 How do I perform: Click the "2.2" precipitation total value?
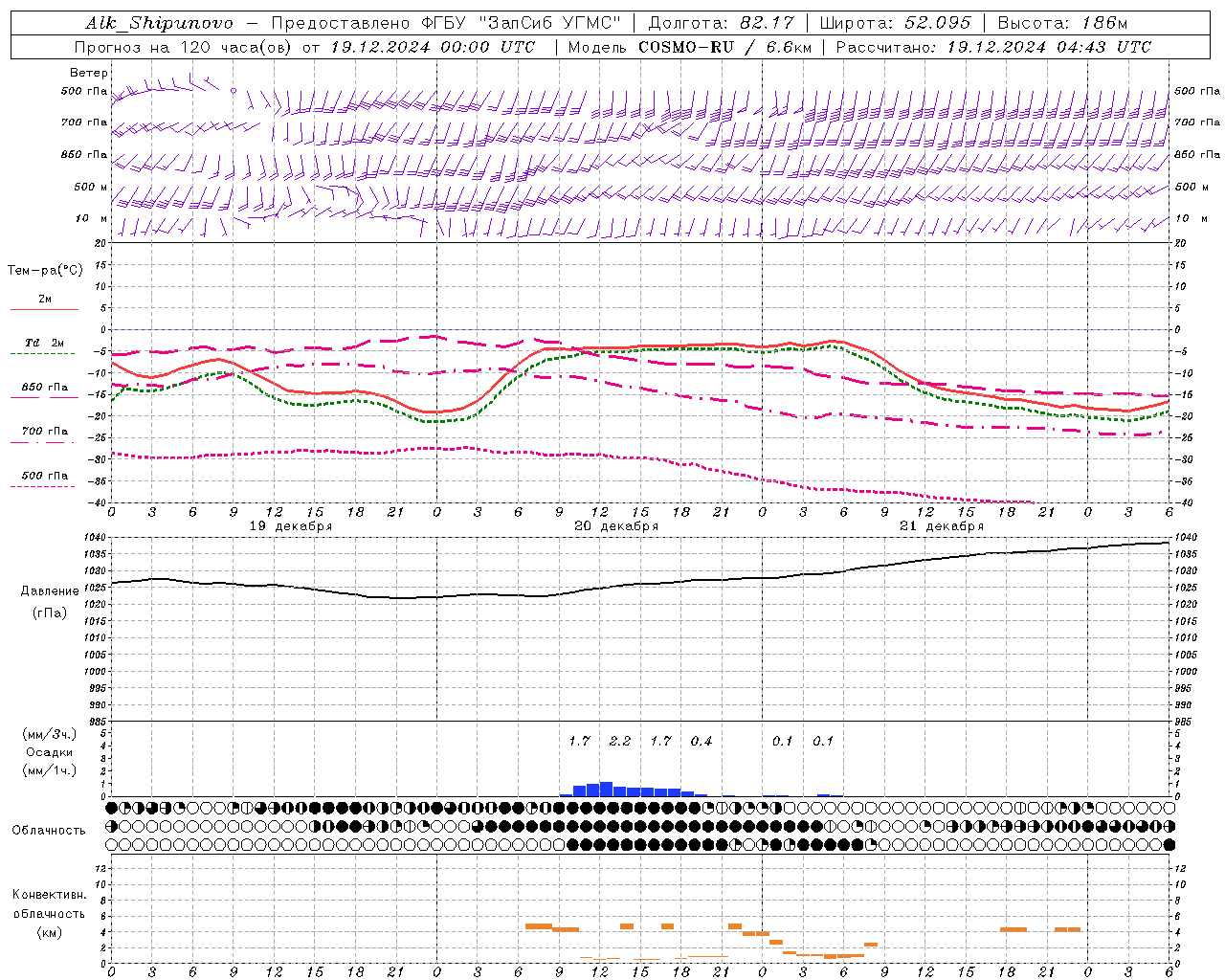pos(620,741)
